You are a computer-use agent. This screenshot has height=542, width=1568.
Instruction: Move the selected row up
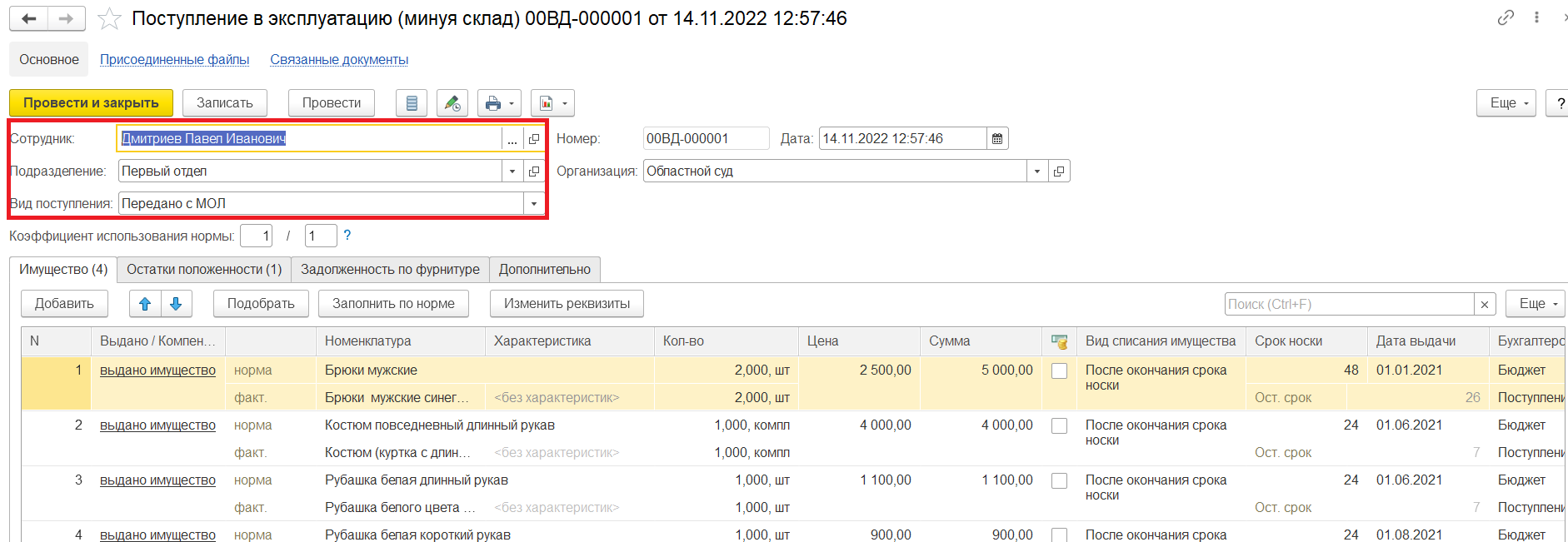click(x=145, y=304)
